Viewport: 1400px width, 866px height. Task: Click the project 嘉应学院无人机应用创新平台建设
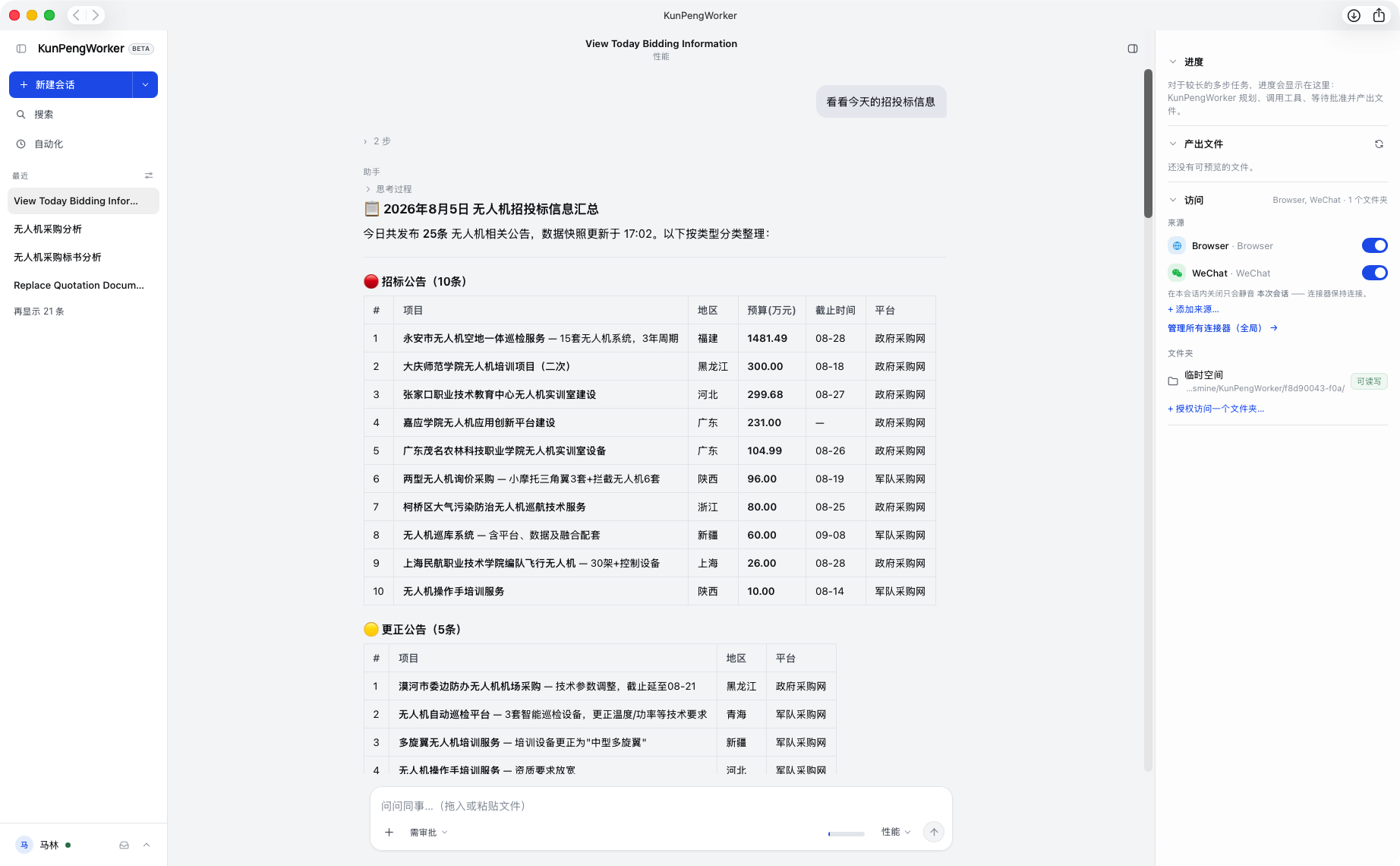pyautogui.click(x=479, y=423)
